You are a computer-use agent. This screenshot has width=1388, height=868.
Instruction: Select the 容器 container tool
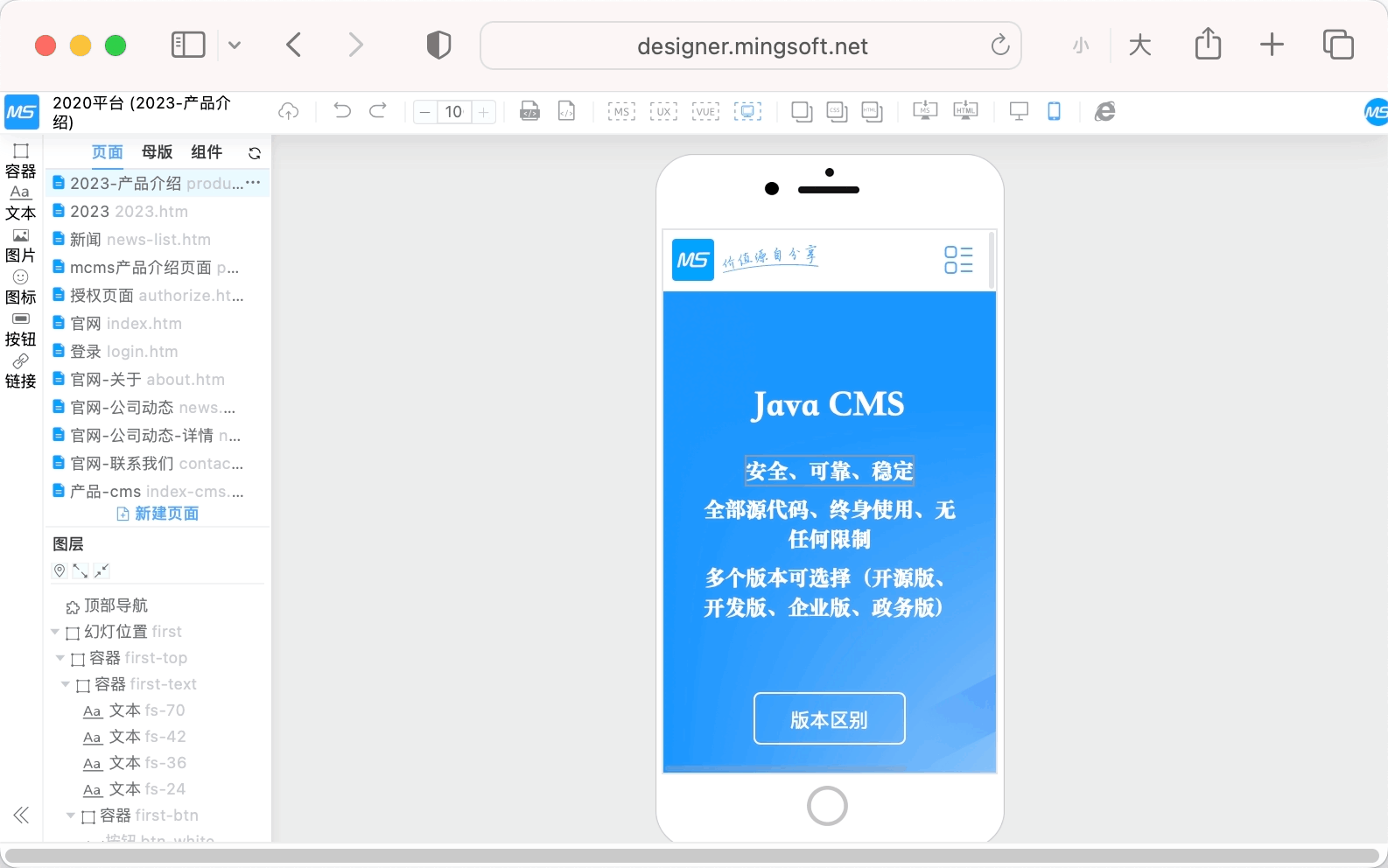tap(21, 160)
